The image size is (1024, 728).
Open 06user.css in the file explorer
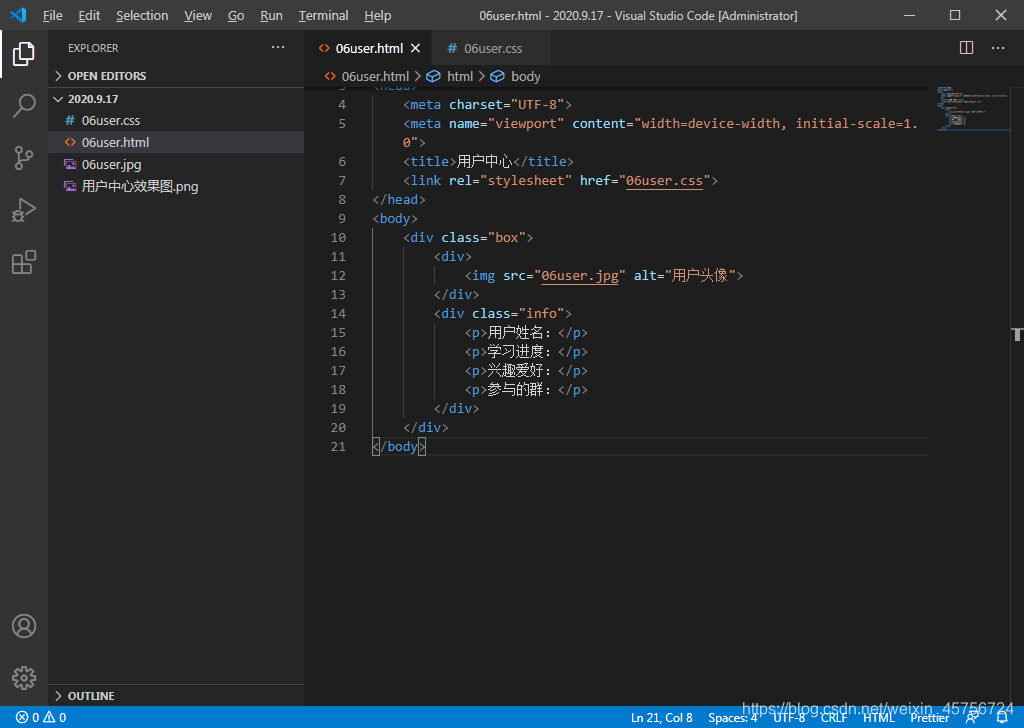[176, 120]
